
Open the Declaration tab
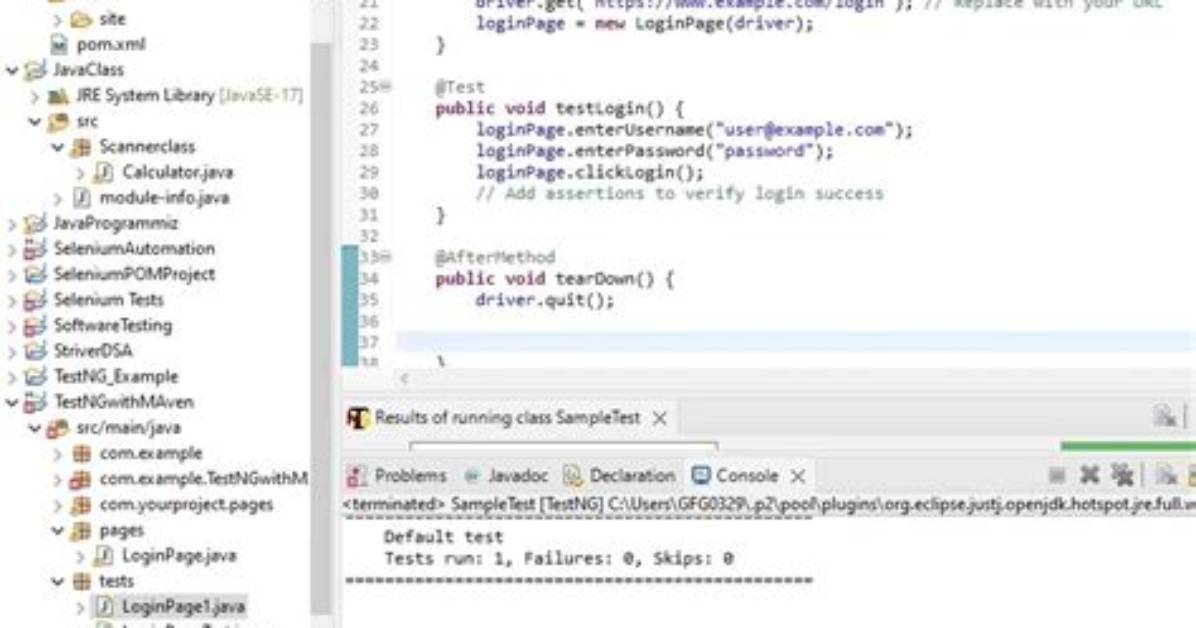pyautogui.click(x=619, y=476)
